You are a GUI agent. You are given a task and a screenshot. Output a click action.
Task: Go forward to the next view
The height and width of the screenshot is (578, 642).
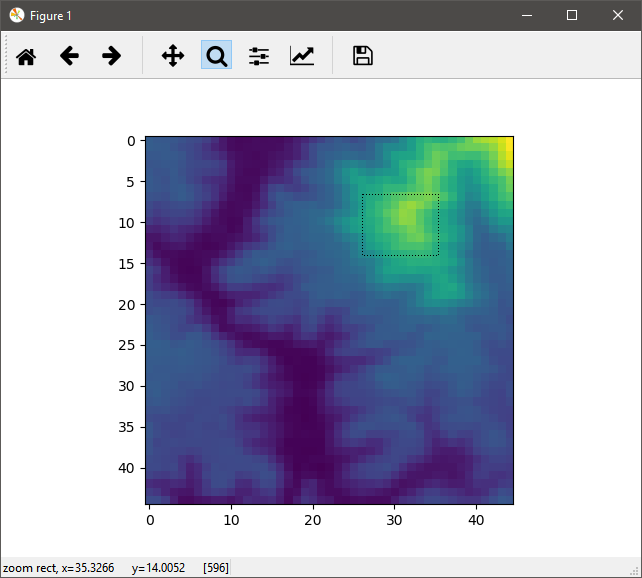[112, 56]
